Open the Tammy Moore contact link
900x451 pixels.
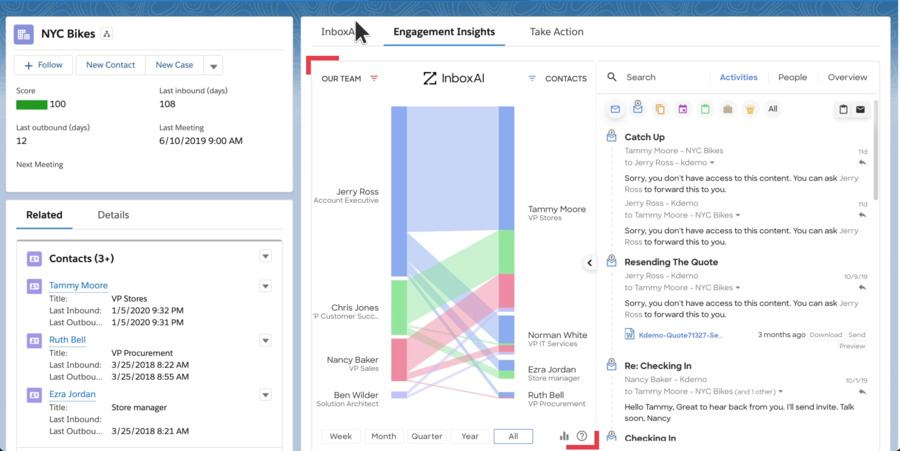pyautogui.click(x=78, y=285)
